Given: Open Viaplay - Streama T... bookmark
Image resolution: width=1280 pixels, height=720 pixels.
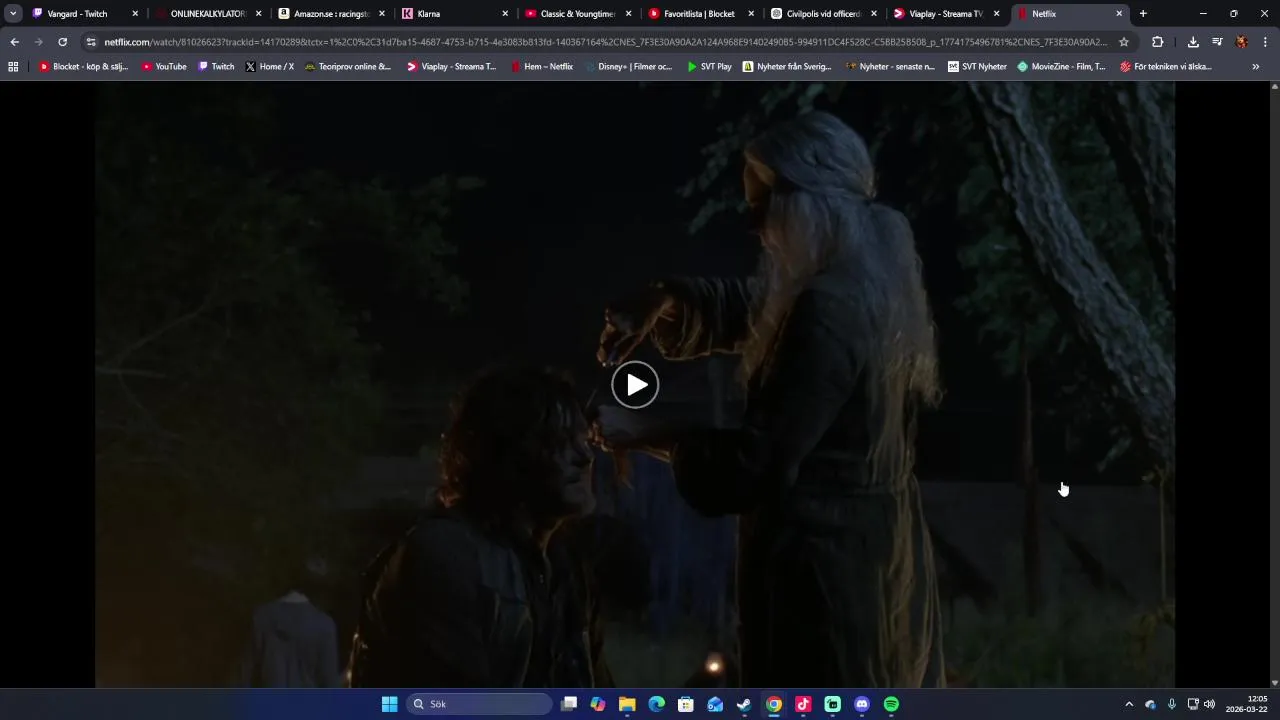Looking at the screenshot, I should [x=452, y=67].
